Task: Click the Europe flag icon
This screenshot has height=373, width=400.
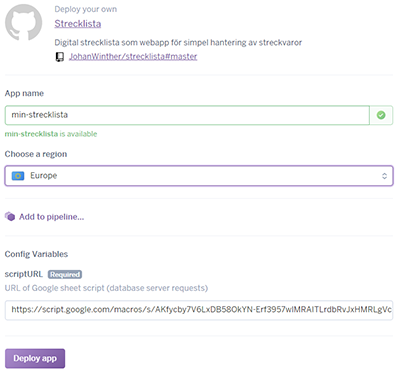Action: click(18, 176)
